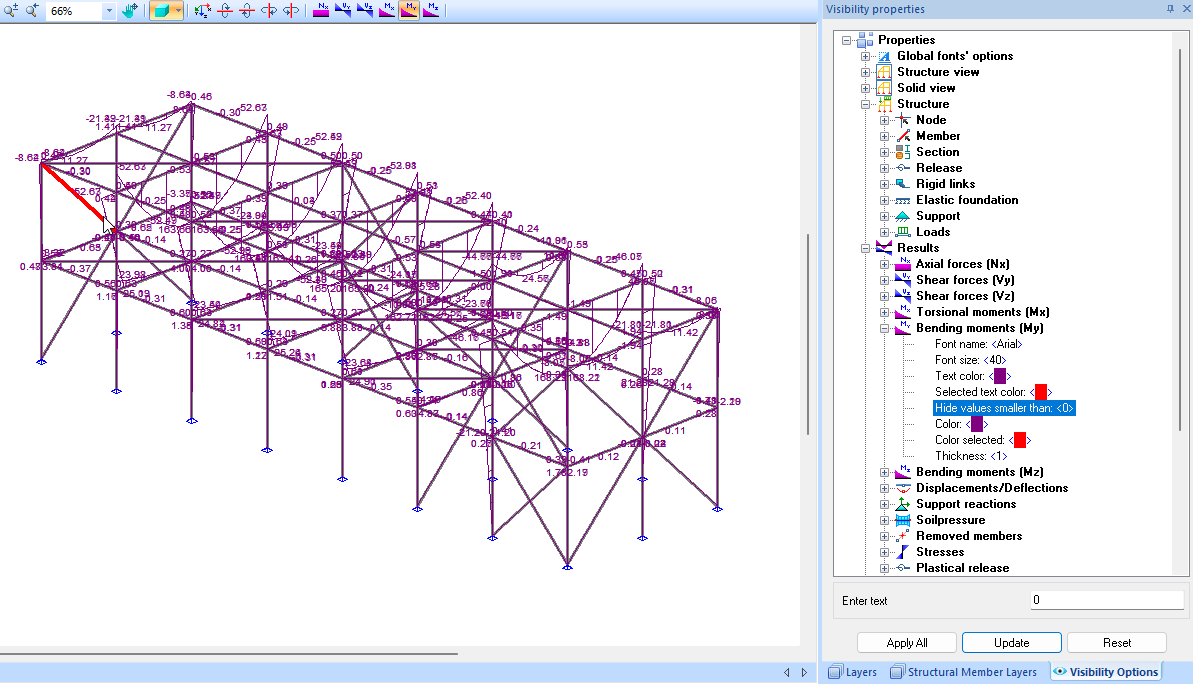Screen dimensions: 1193x684
Task: Select the Font name <Arial> property
Action: pyautogui.click(x=978, y=344)
